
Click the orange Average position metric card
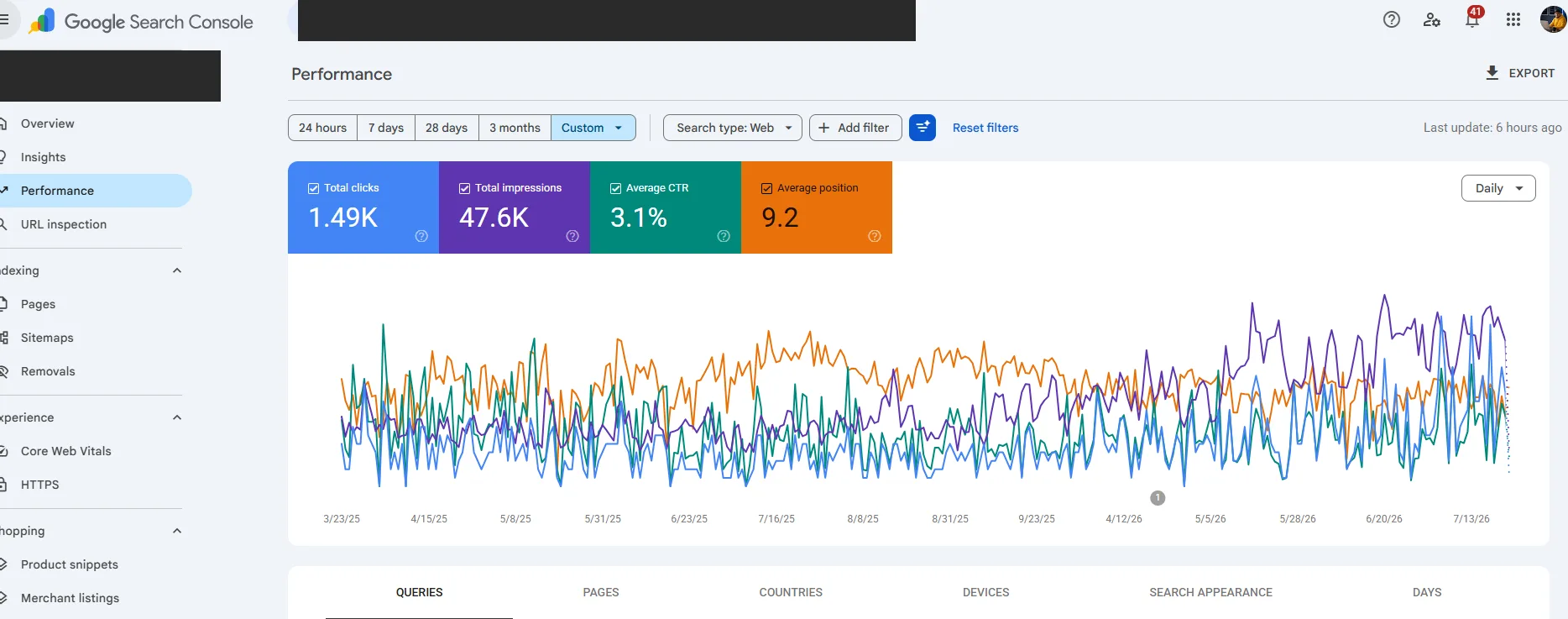tap(817, 207)
